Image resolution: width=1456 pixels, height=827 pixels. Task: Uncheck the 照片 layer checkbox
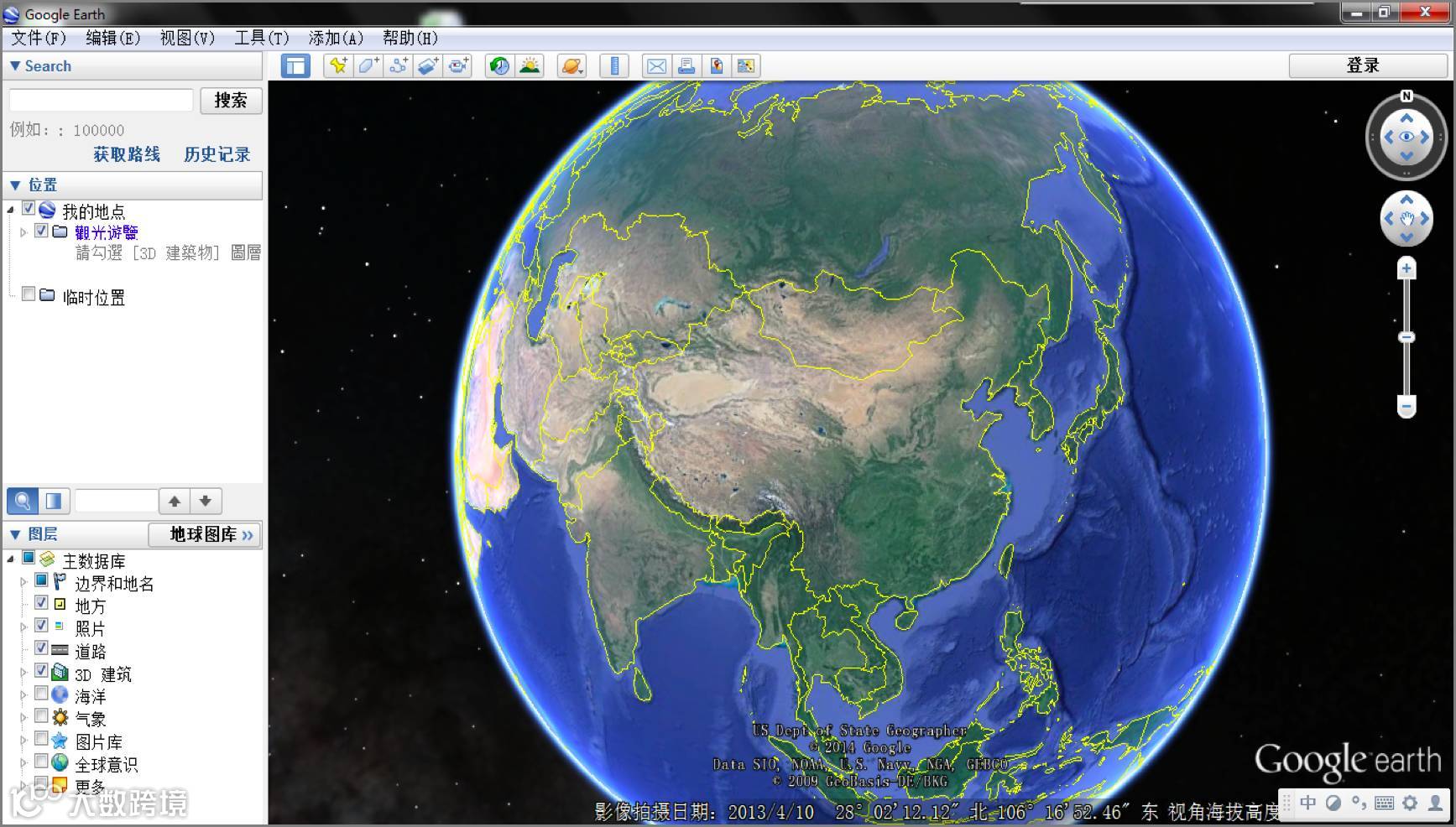41,626
